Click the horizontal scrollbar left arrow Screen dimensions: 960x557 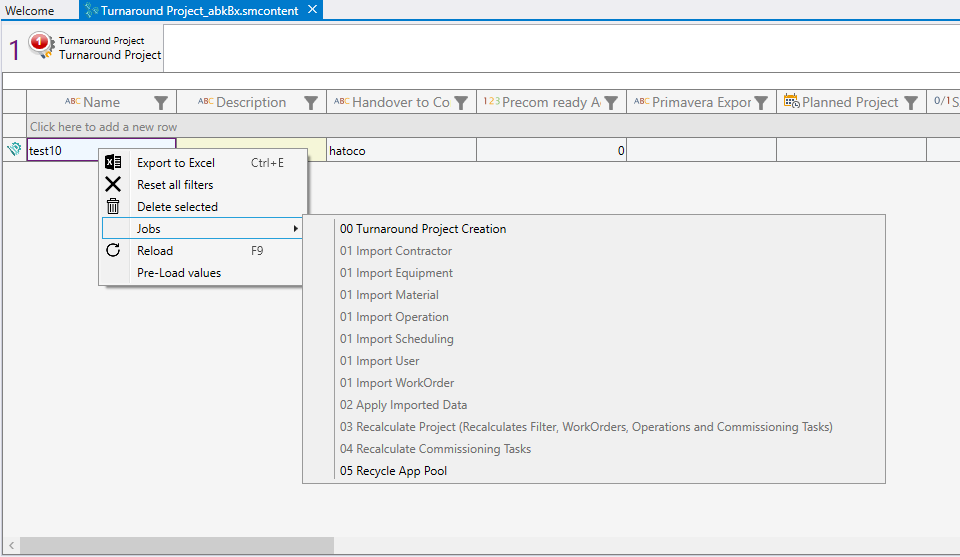(x=11, y=546)
